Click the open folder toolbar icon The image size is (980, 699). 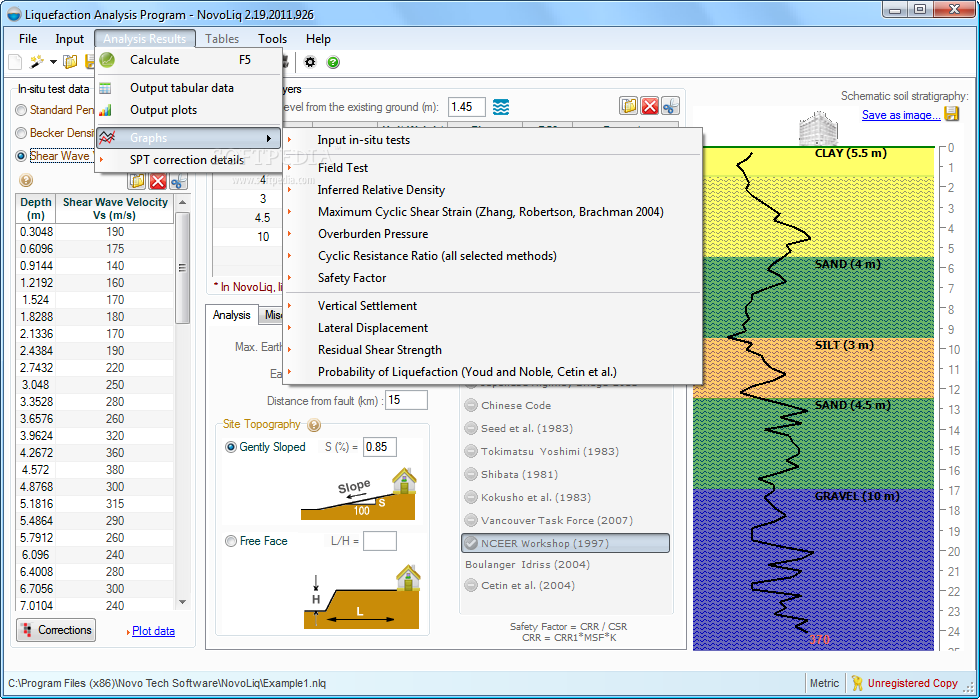[x=71, y=61]
